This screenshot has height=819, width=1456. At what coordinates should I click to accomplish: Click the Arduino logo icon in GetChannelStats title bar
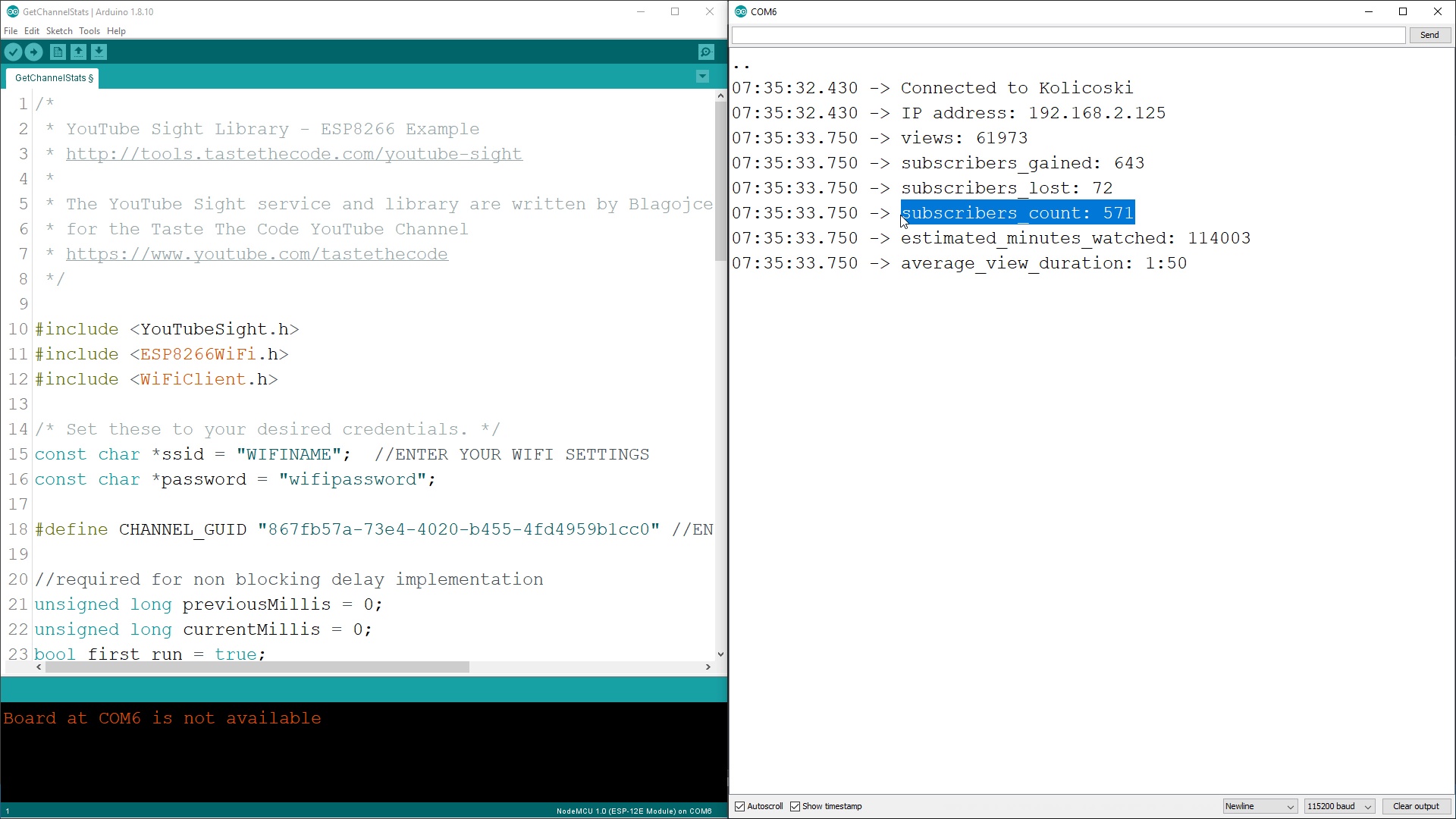pos(12,11)
